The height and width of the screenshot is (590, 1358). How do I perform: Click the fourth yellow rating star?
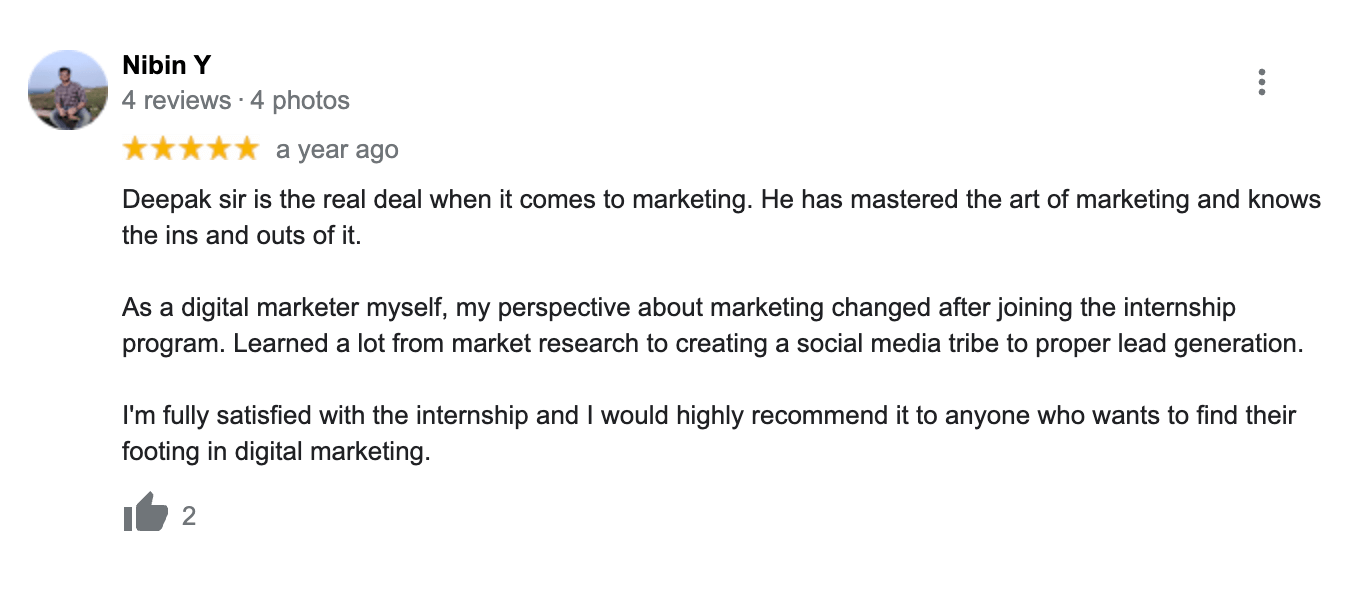point(218,149)
